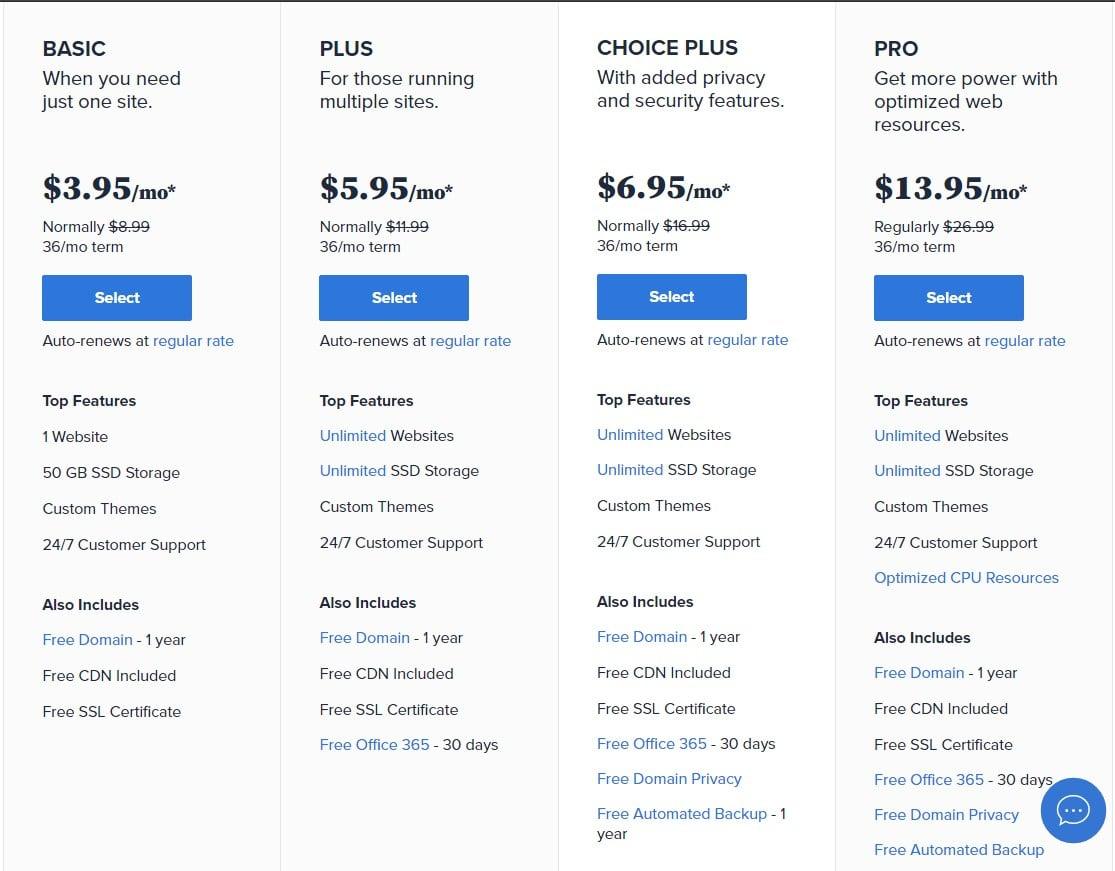Open Free Domain Privacy link under CHOICE PLUS

tap(669, 778)
